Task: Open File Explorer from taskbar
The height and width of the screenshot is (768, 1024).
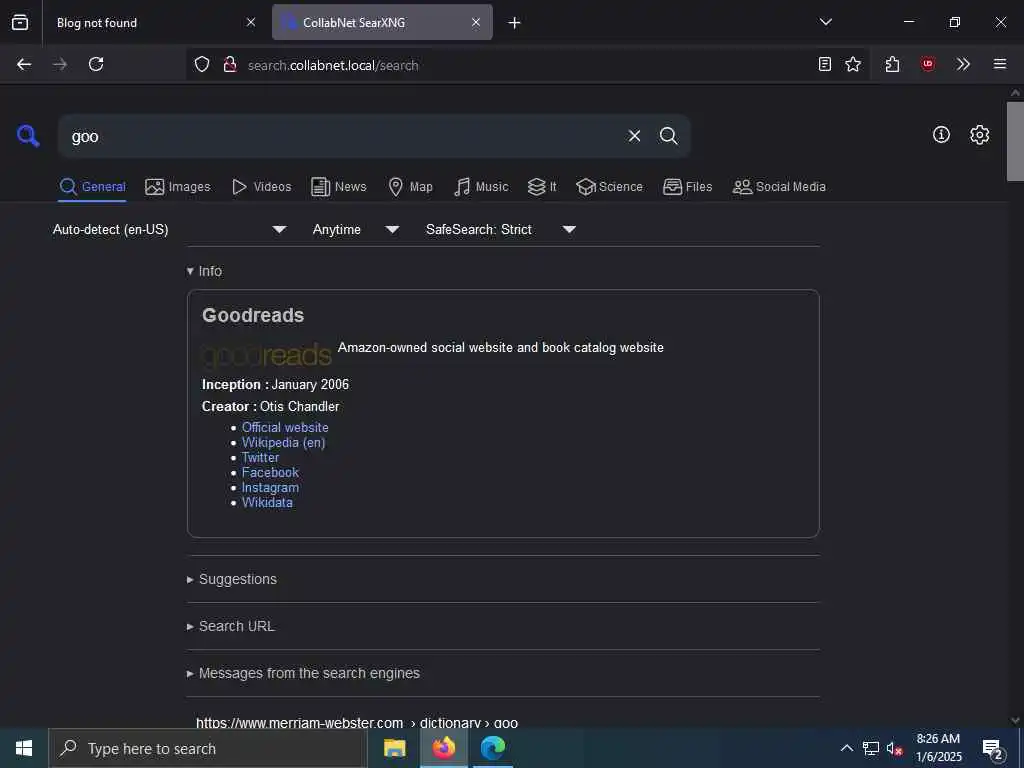Action: 394,748
